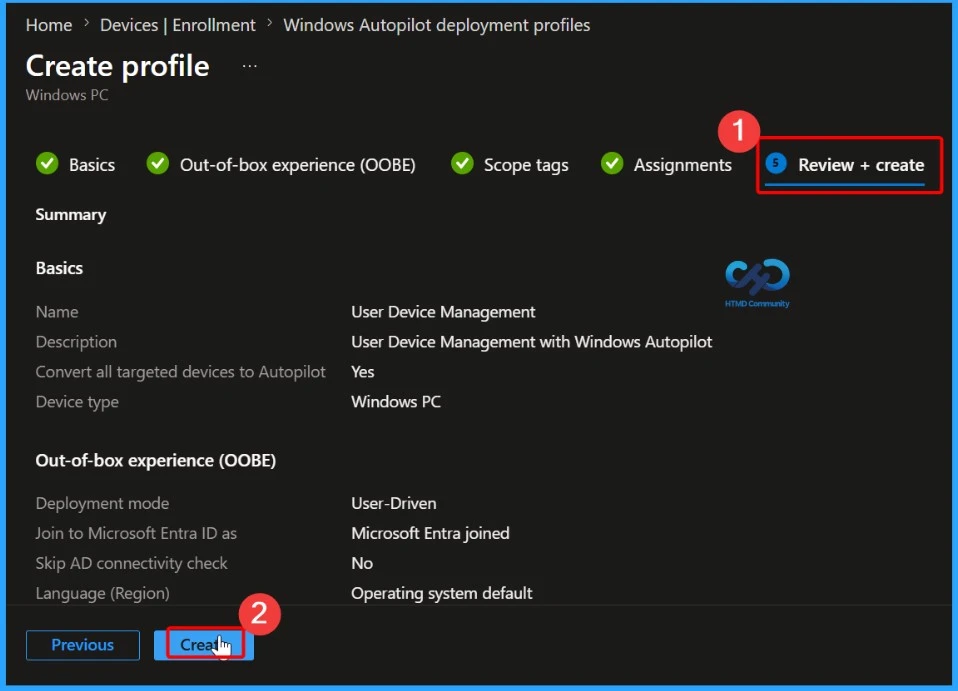Go to Home in the breadcrumb
This screenshot has width=958, height=691.
(49, 25)
